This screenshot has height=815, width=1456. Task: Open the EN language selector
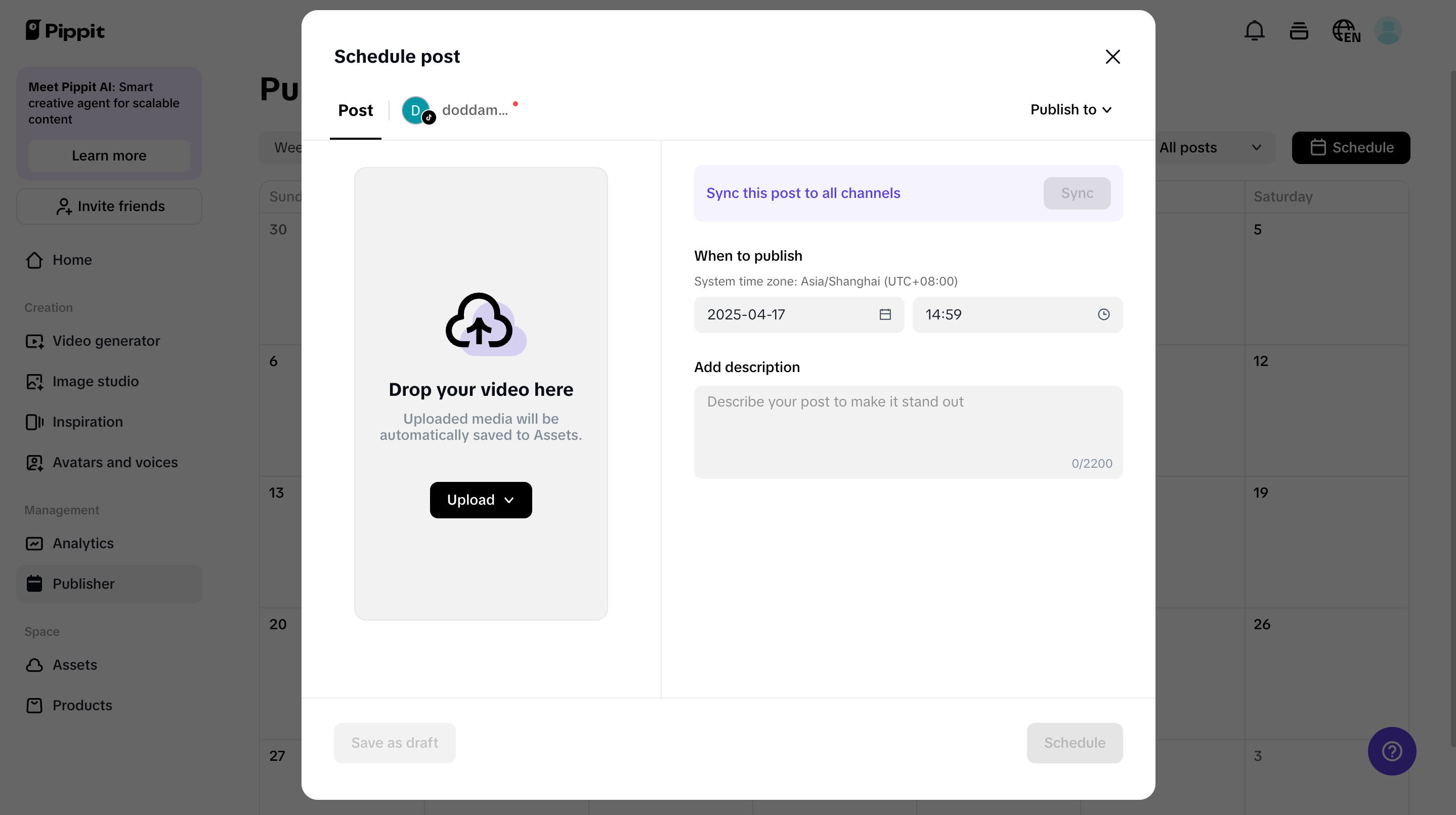click(1346, 30)
